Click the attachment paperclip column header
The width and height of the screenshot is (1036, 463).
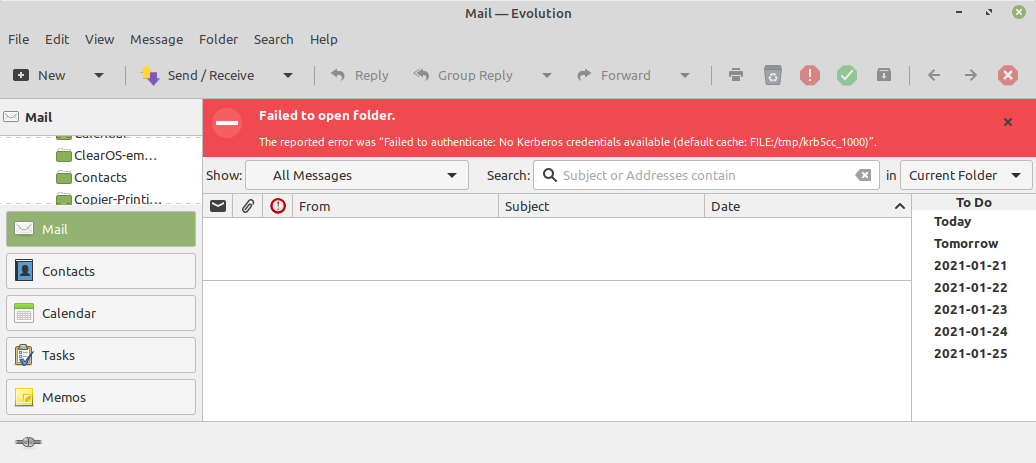click(248, 206)
